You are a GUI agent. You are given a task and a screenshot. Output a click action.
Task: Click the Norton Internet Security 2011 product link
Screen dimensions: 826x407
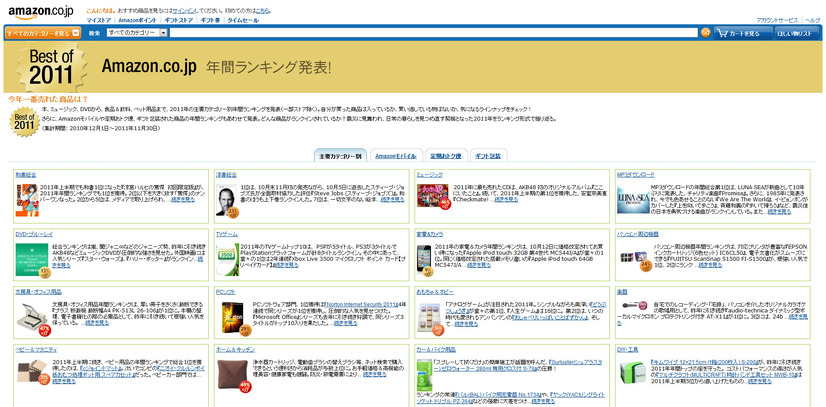360,304
